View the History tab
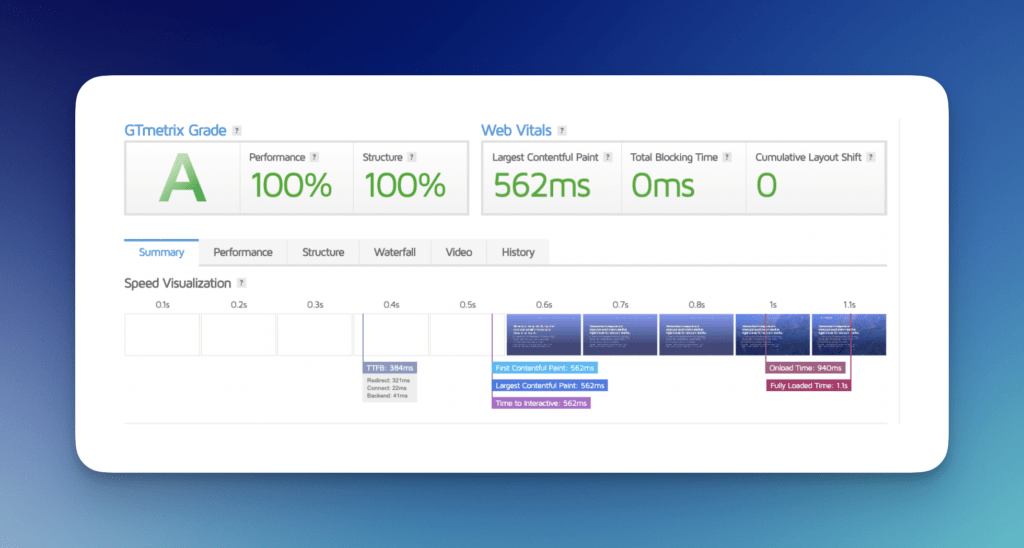 [x=518, y=252]
